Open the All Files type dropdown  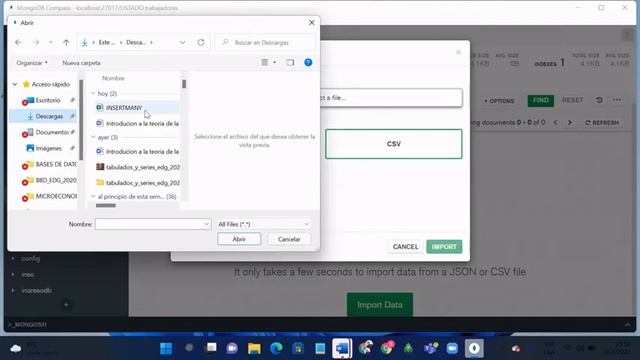coord(263,224)
